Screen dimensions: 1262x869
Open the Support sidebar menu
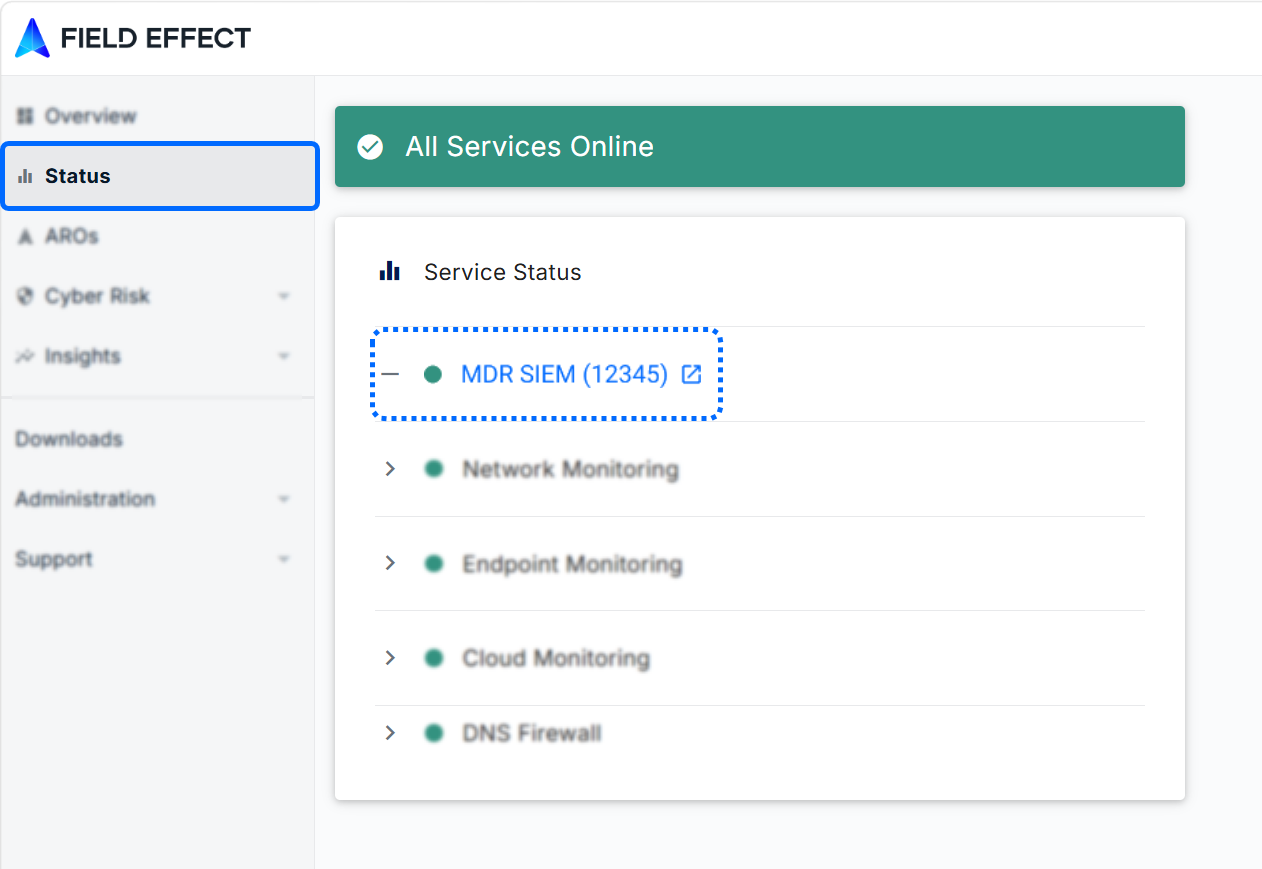tap(158, 559)
